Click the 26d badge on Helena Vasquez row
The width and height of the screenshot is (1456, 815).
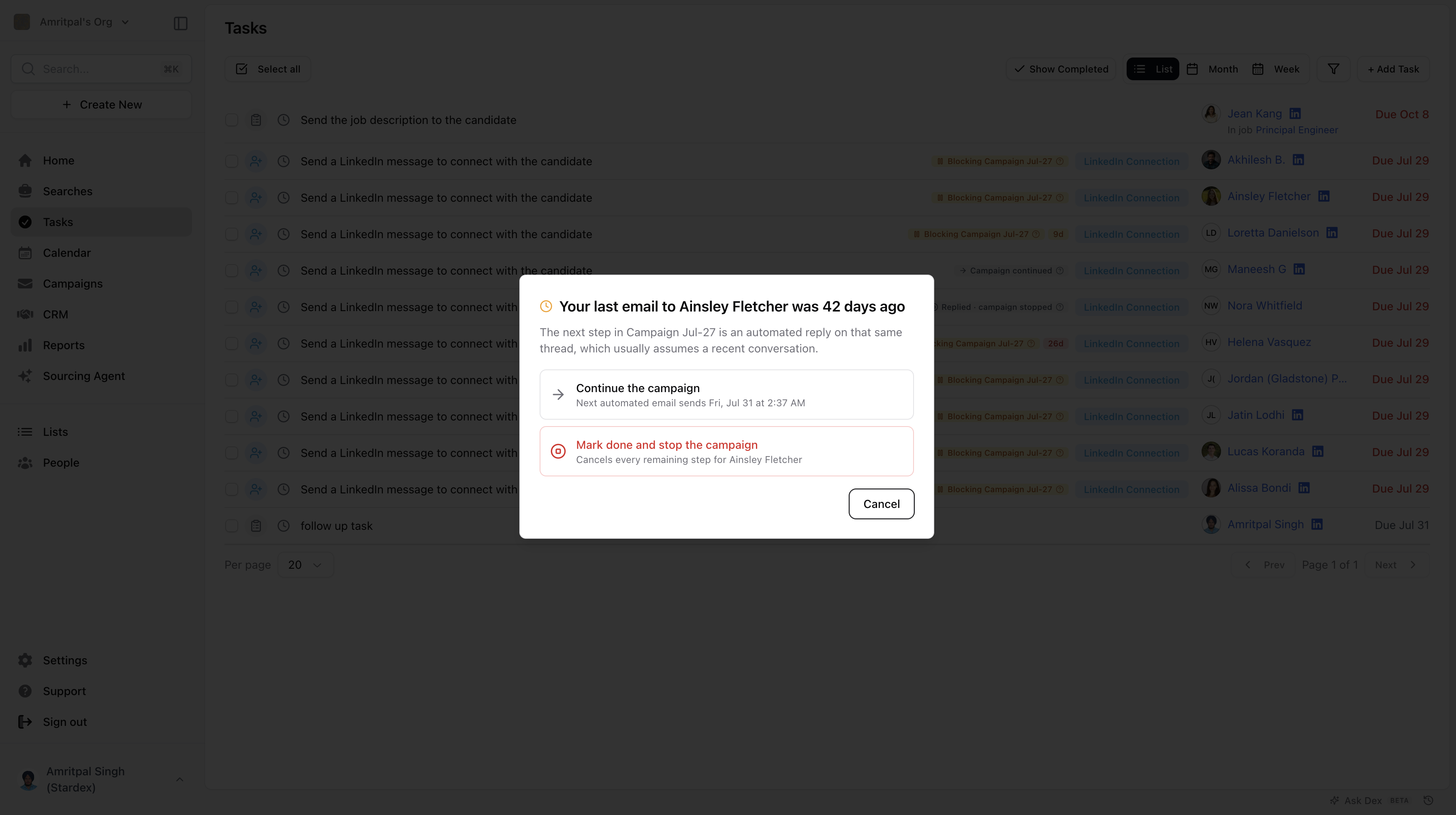pos(1055,343)
